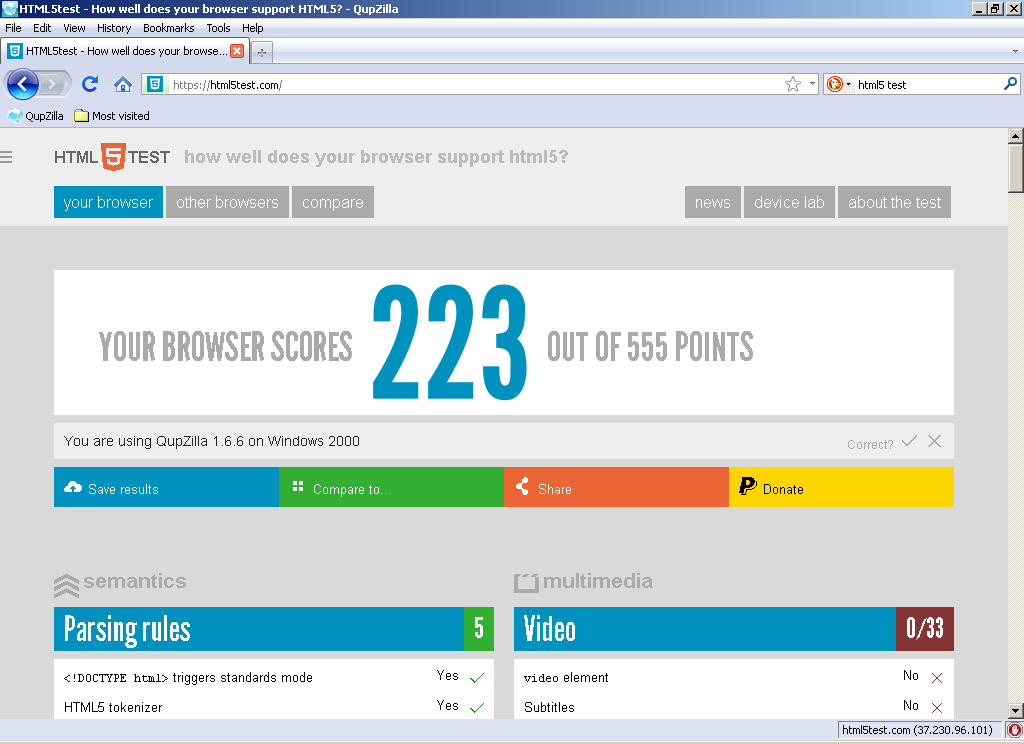
Task: Click the 'video element' row
Action: 734,677
